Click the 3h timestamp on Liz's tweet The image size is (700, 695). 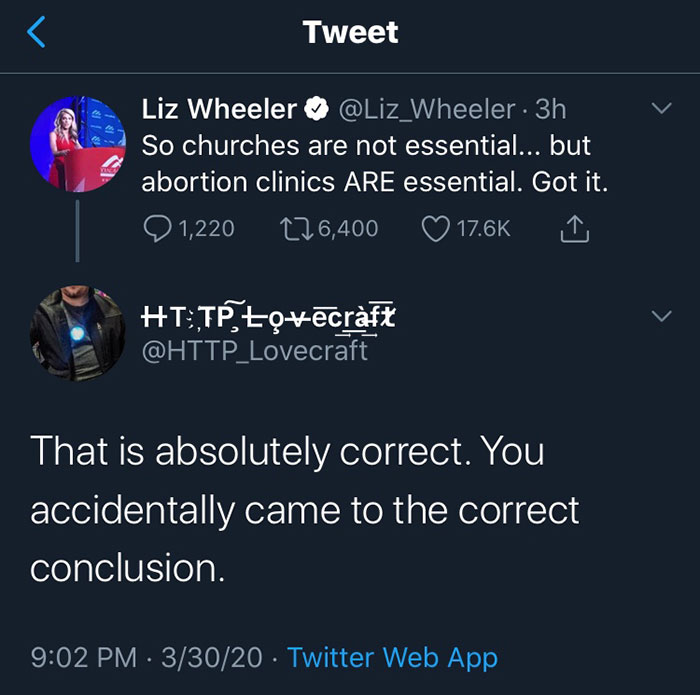[551, 109]
